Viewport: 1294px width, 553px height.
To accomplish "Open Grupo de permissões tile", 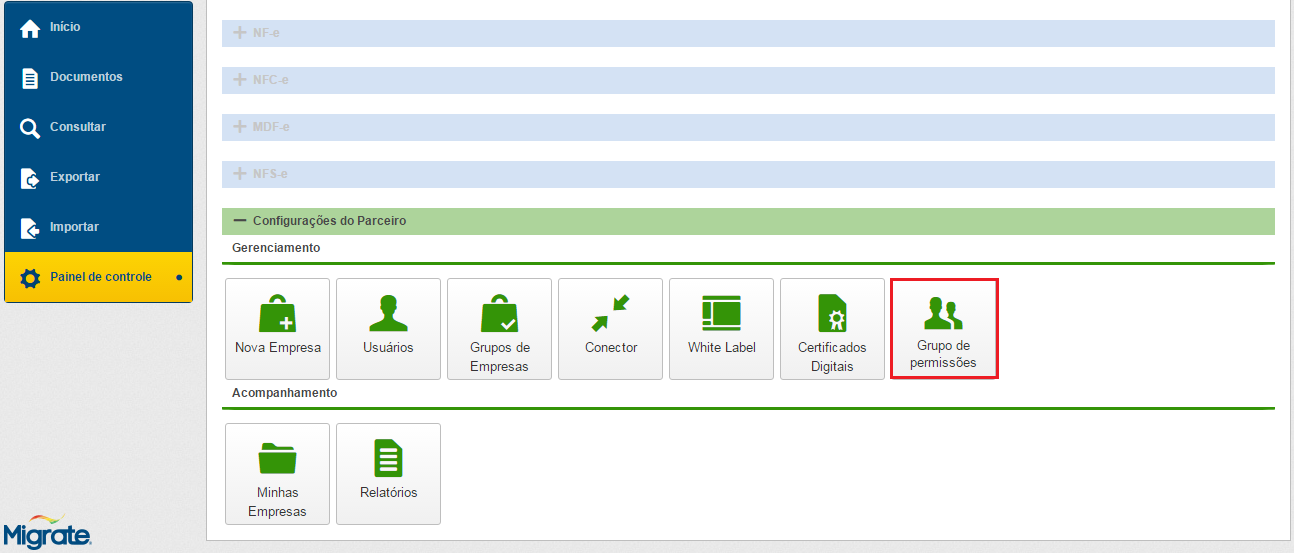I will pos(944,329).
